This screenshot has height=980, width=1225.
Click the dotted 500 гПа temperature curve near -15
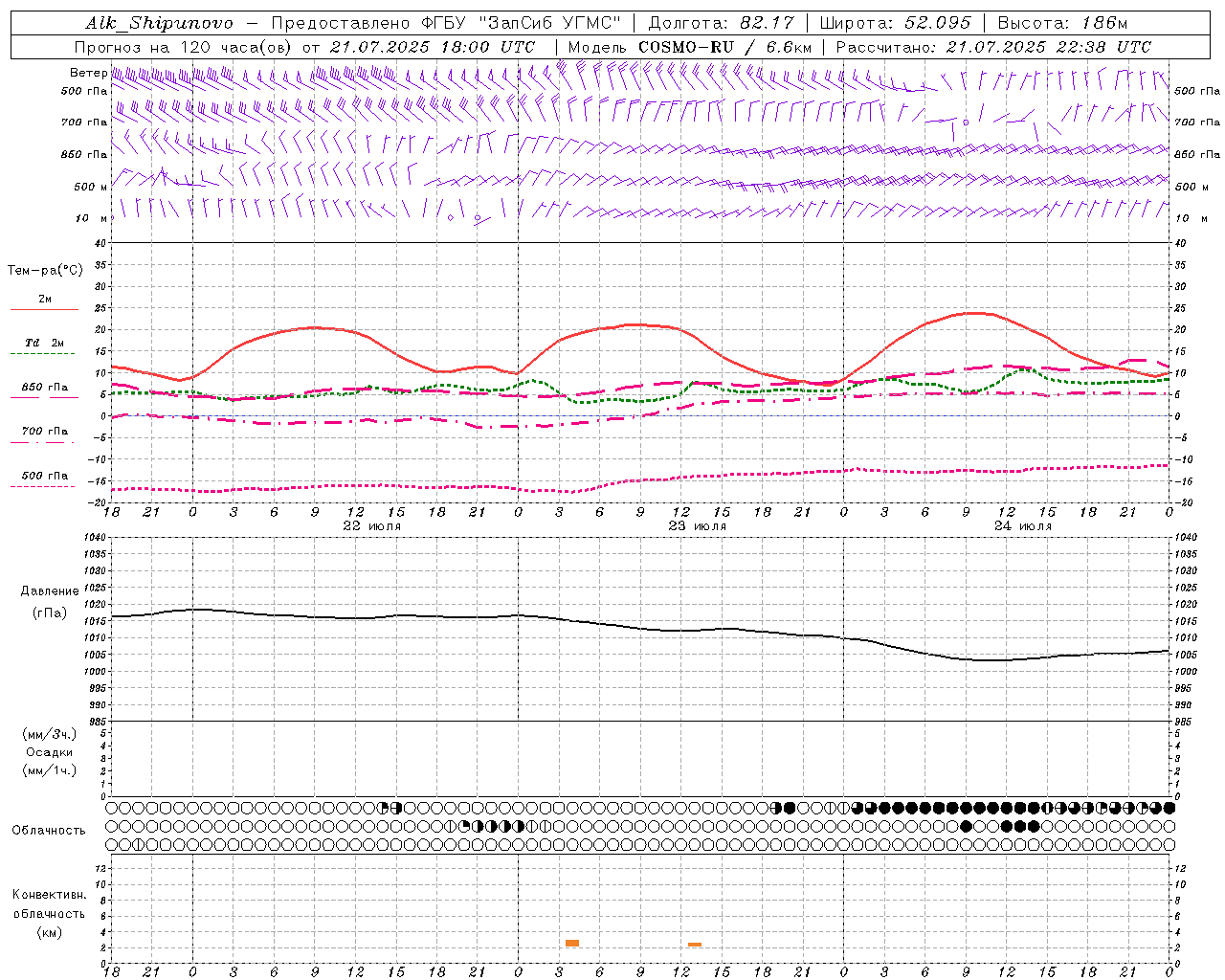pos(640,480)
